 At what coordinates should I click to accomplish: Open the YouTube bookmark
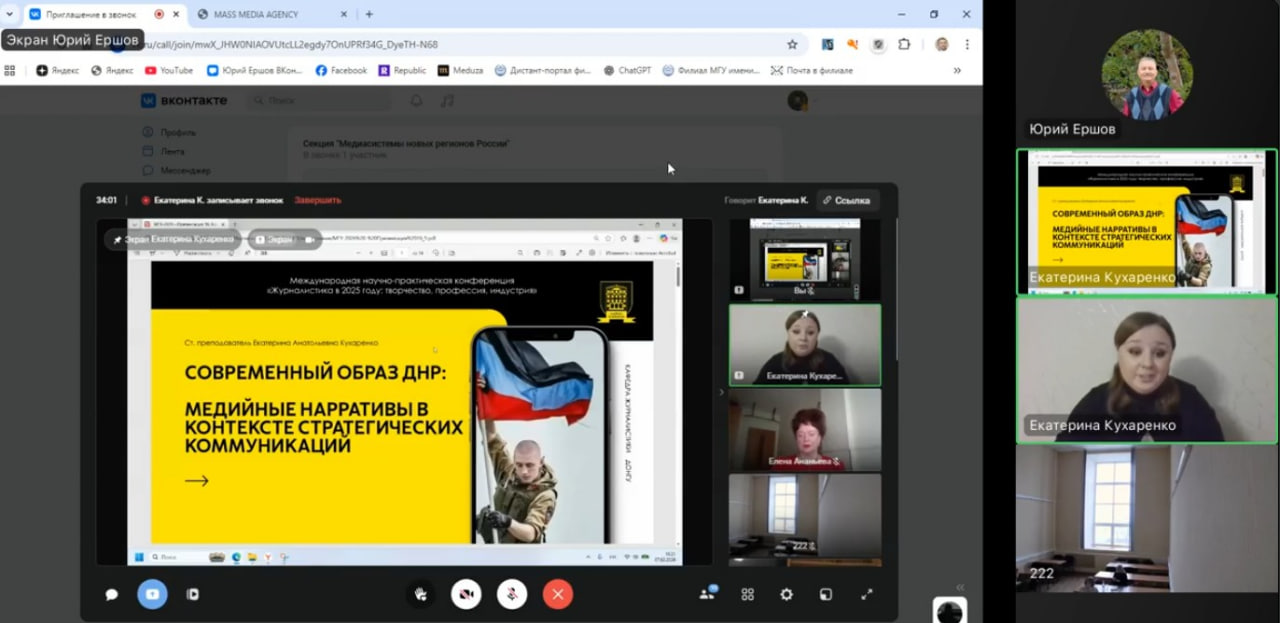(x=168, y=70)
